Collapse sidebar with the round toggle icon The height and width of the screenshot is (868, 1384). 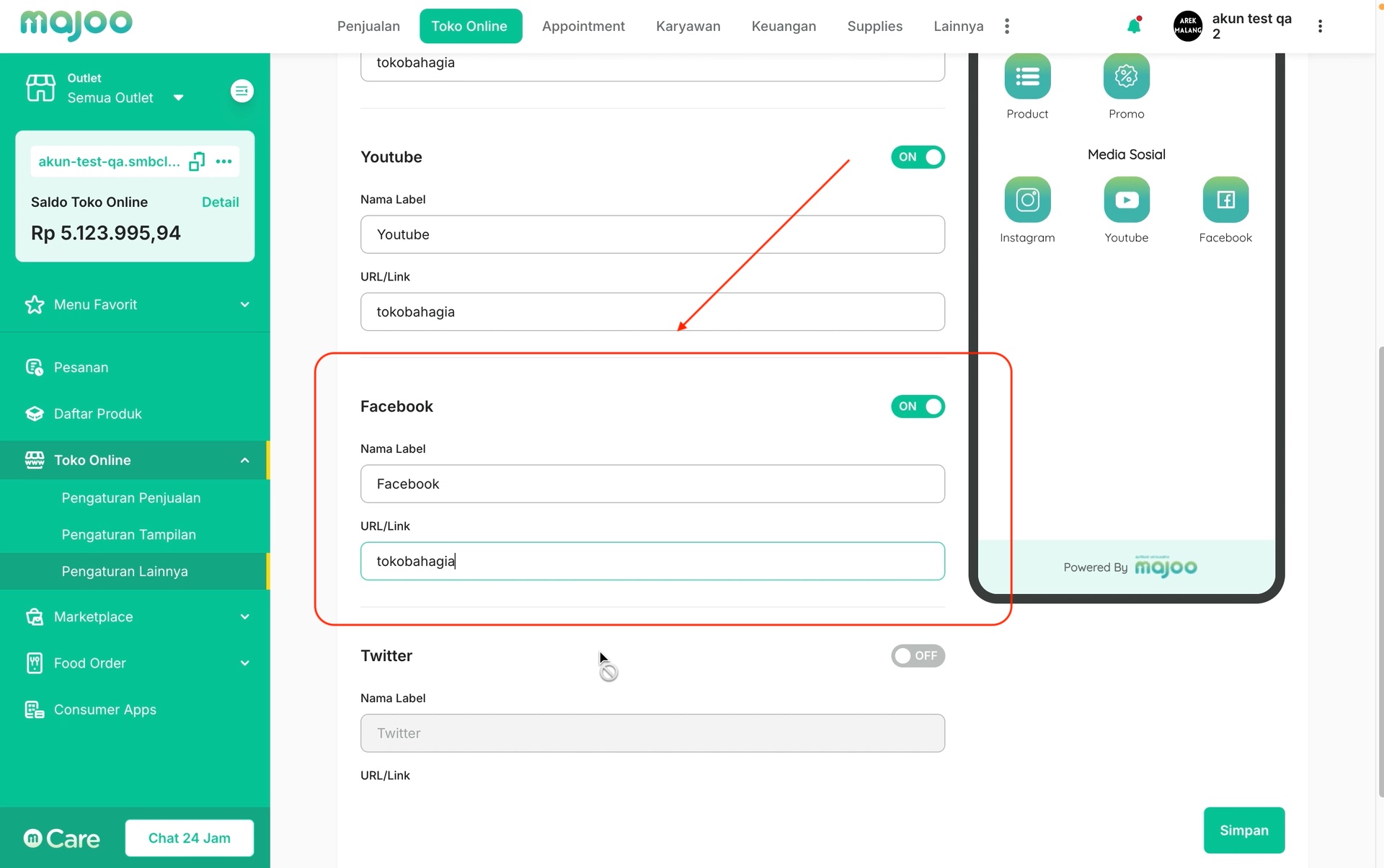pyautogui.click(x=241, y=91)
